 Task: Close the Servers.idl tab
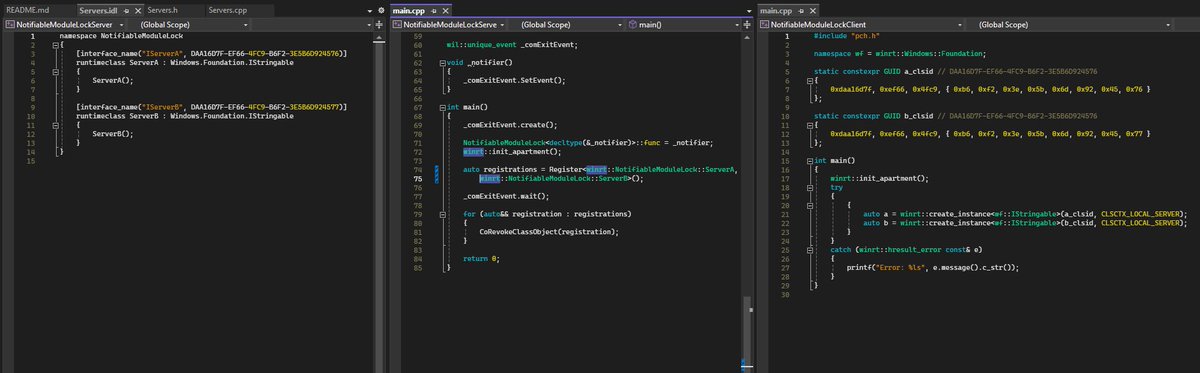[137, 10]
